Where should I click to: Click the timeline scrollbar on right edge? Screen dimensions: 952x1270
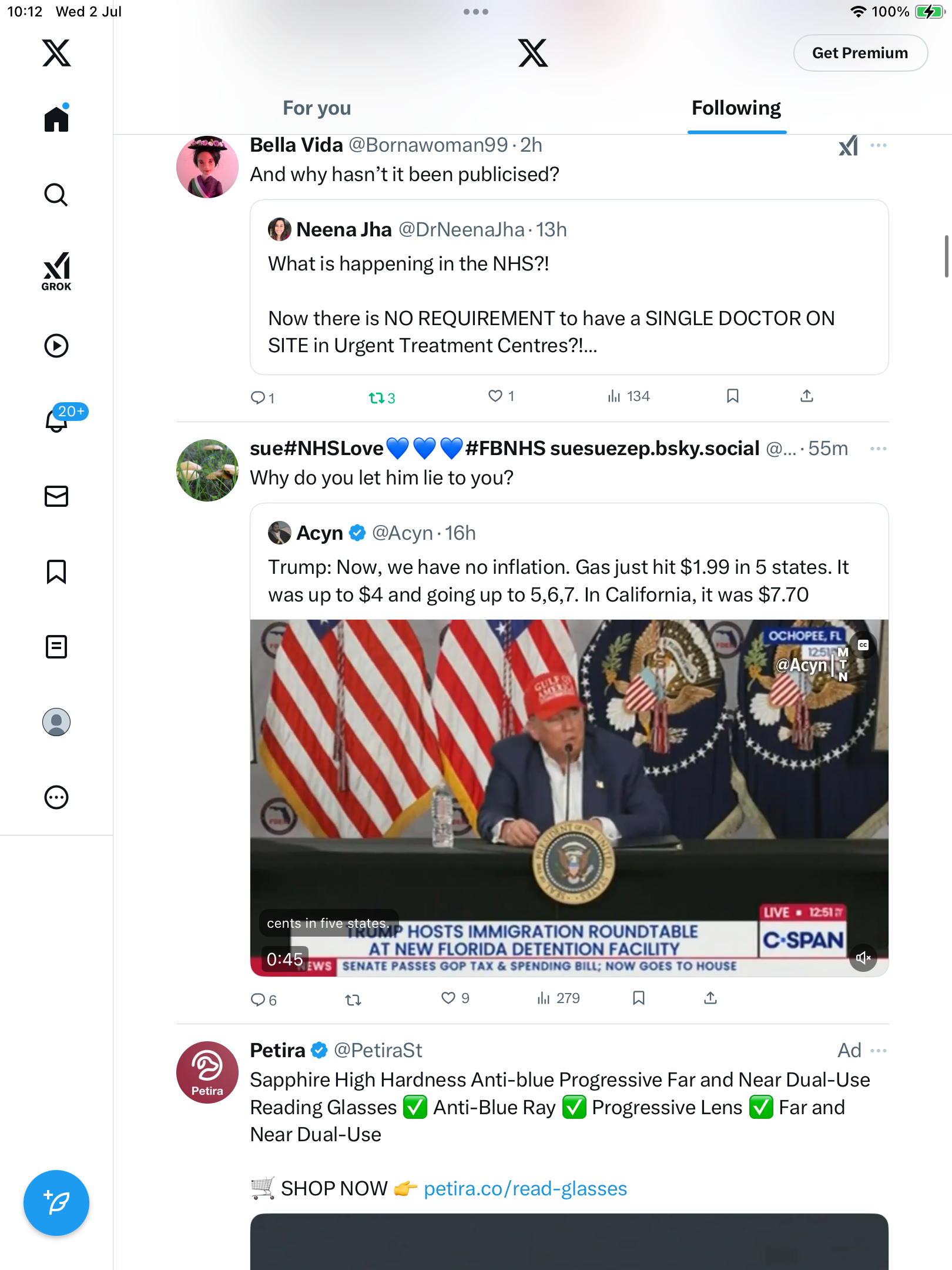click(x=946, y=256)
